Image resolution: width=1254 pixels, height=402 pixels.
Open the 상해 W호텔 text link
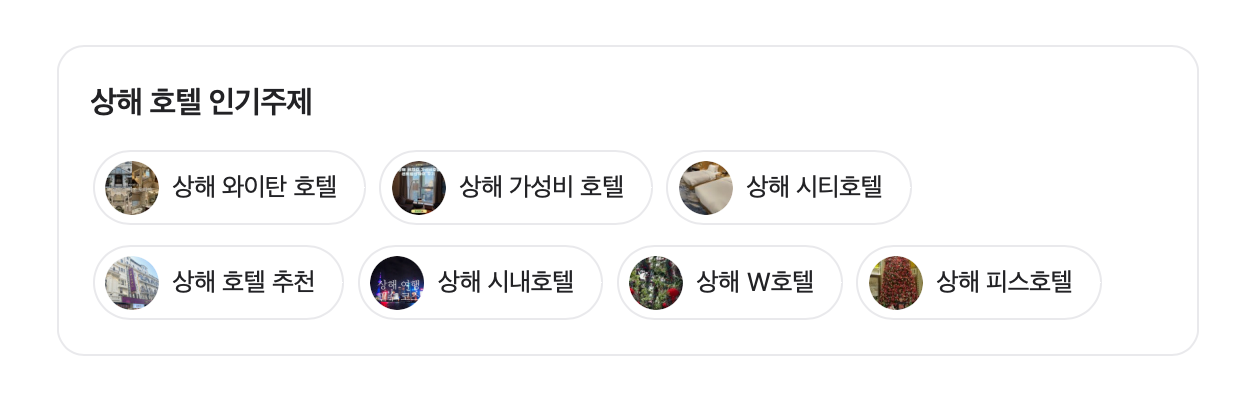(x=755, y=282)
